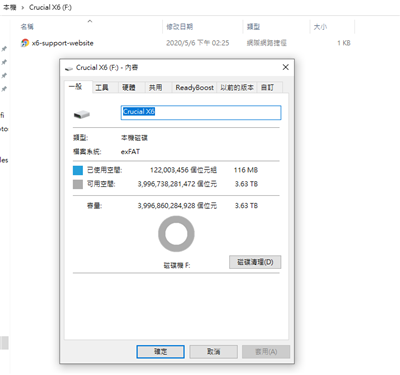Click the 本機 breadcrumb in address bar
Viewport: 400px width, 375px height.
click(10, 7)
